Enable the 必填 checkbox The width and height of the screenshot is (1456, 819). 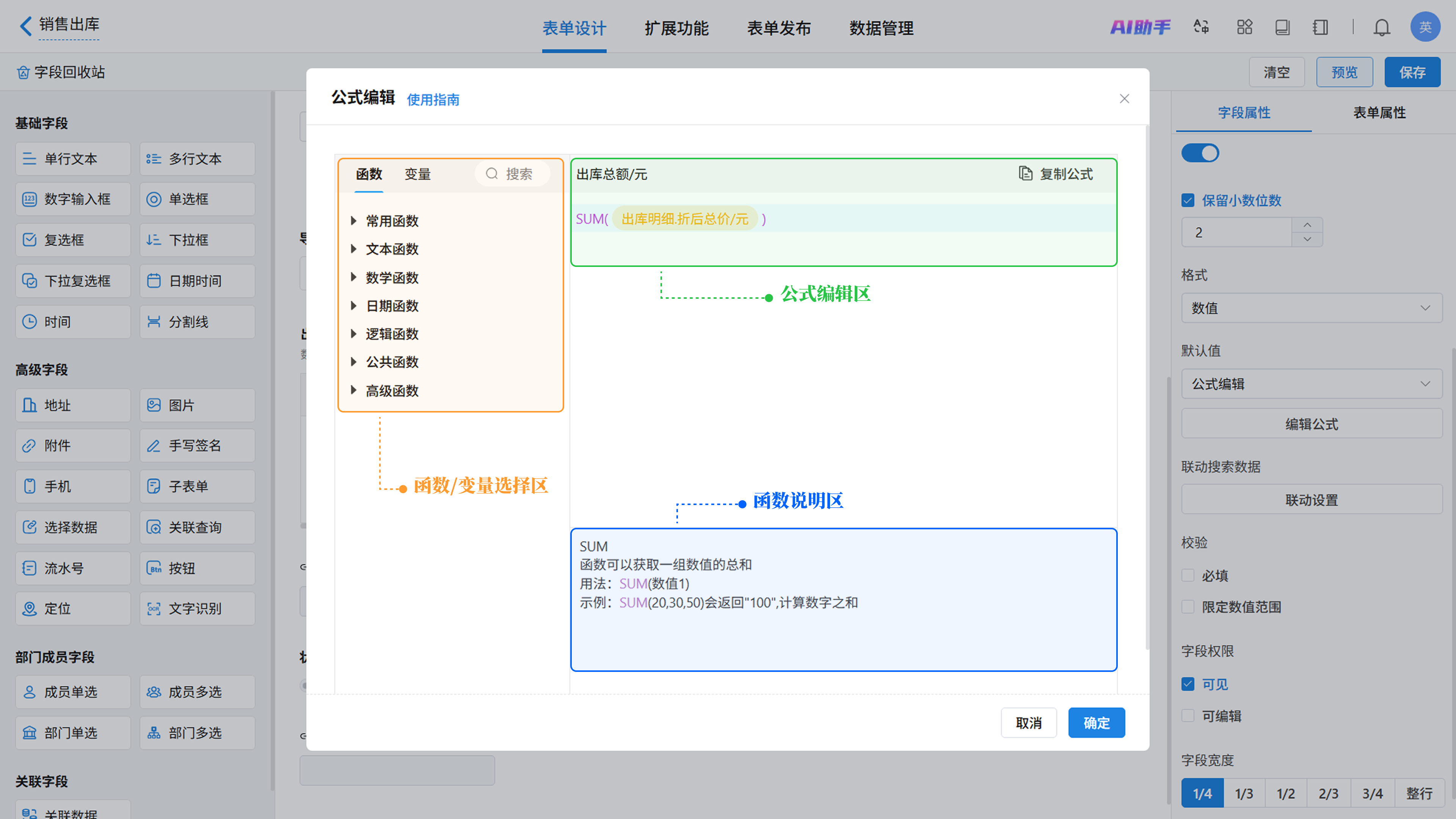tap(1188, 576)
